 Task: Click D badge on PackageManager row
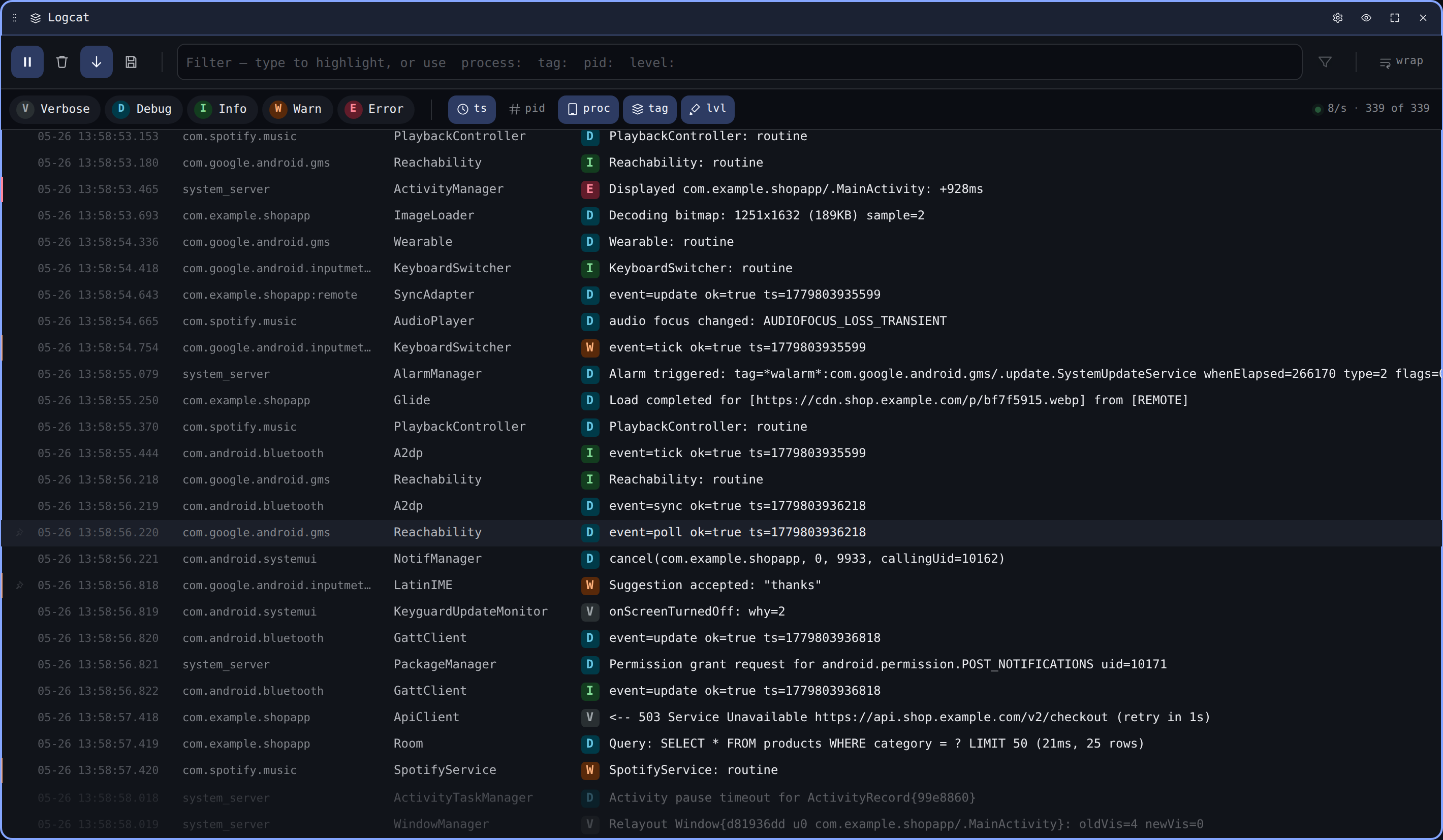click(x=590, y=665)
